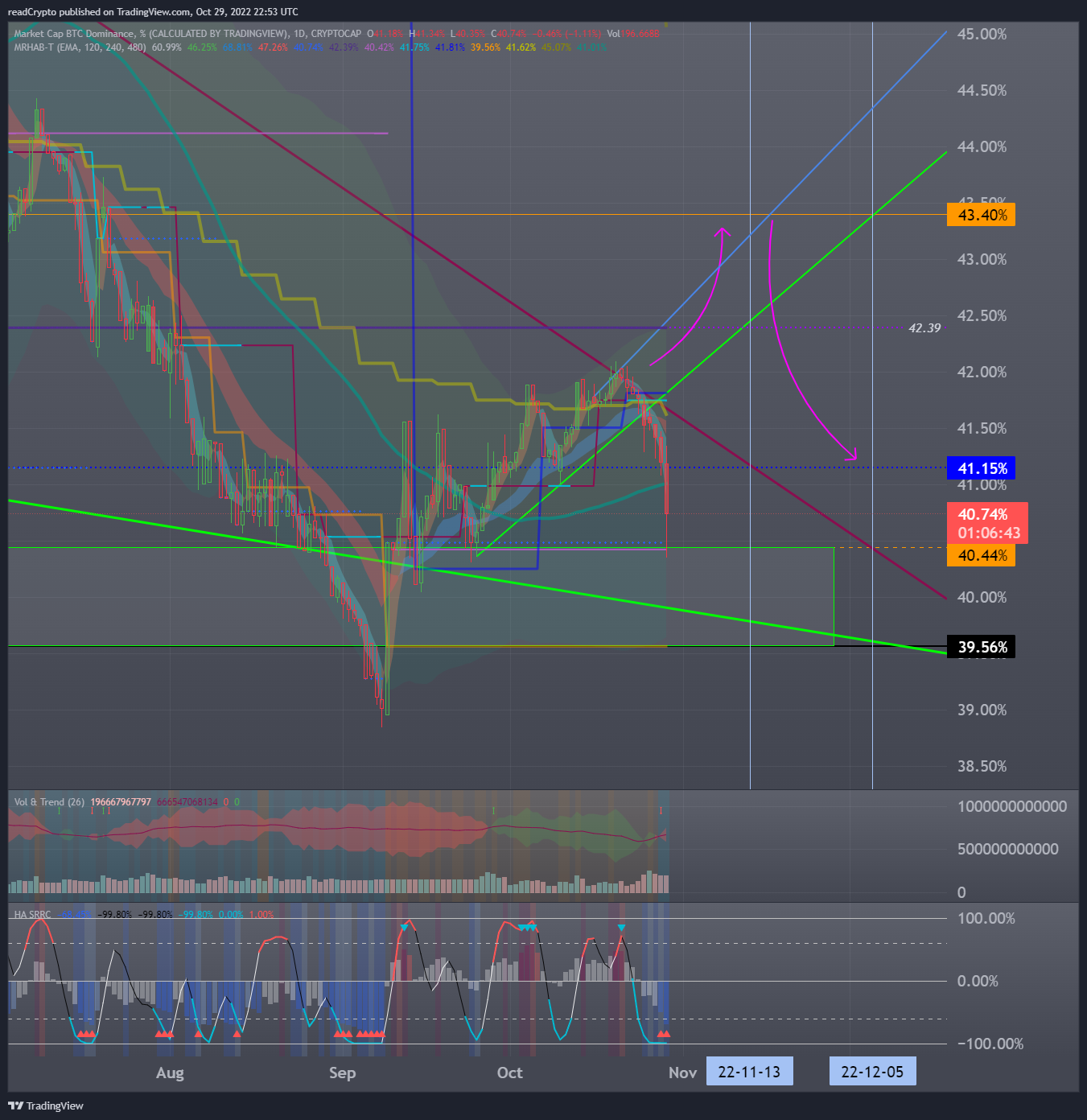
Task: Click the 100.00% oscillator axis label
Action: pos(986,918)
